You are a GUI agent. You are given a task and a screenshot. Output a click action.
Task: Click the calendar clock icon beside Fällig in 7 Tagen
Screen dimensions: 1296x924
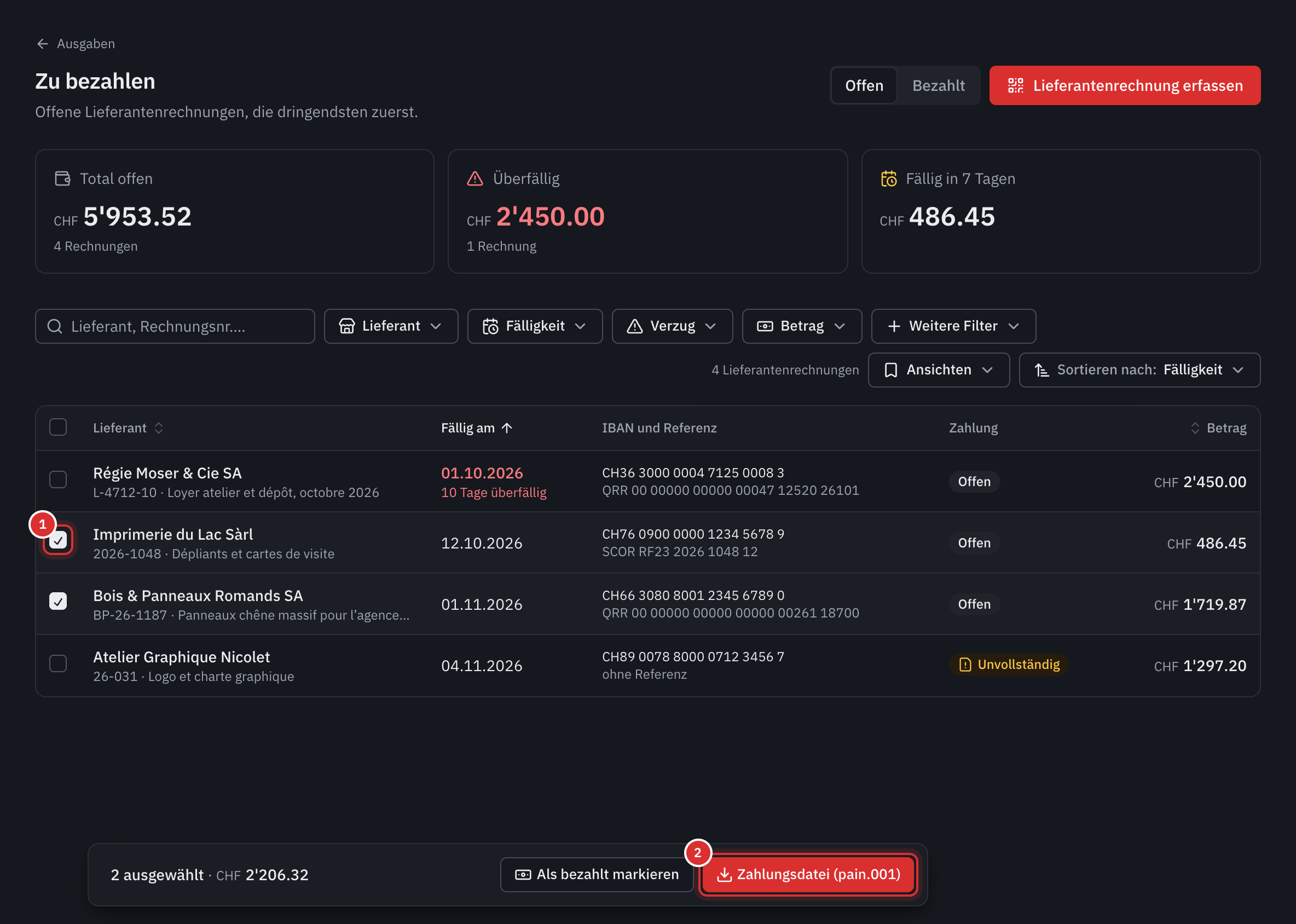889,178
